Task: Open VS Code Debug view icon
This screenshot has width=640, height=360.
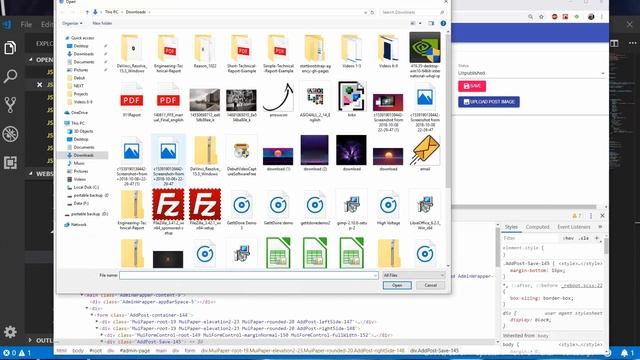Action: (x=10, y=134)
